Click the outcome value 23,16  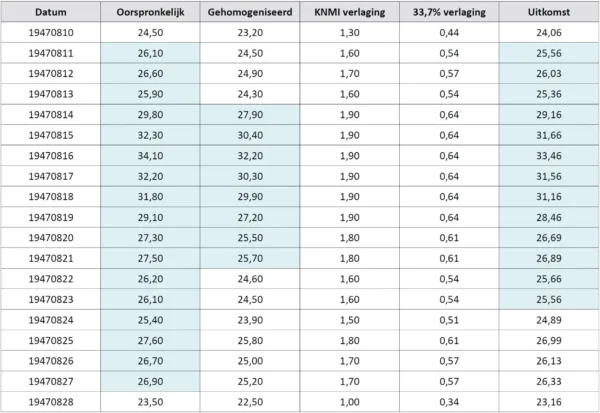tap(548, 403)
